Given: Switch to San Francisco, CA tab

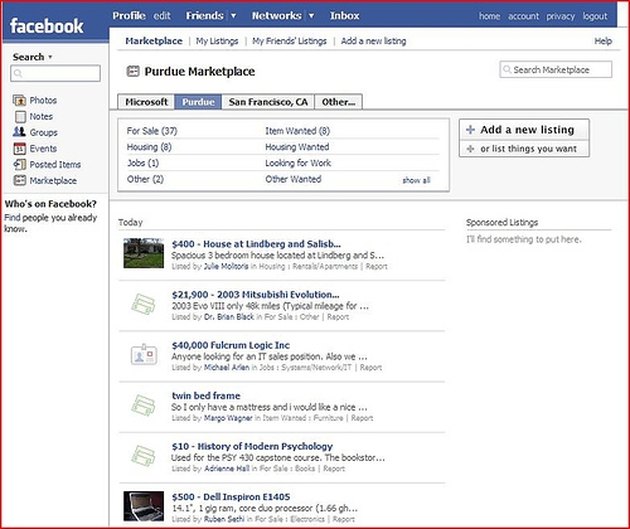Looking at the screenshot, I should [268, 102].
